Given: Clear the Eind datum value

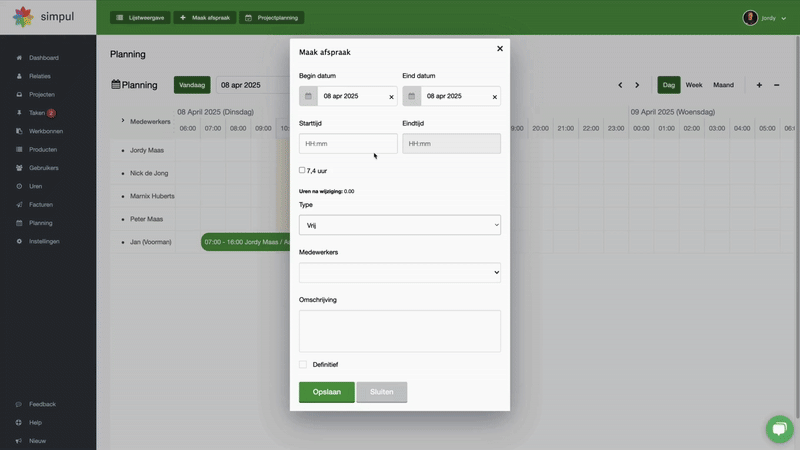Looking at the screenshot, I should tap(494, 97).
